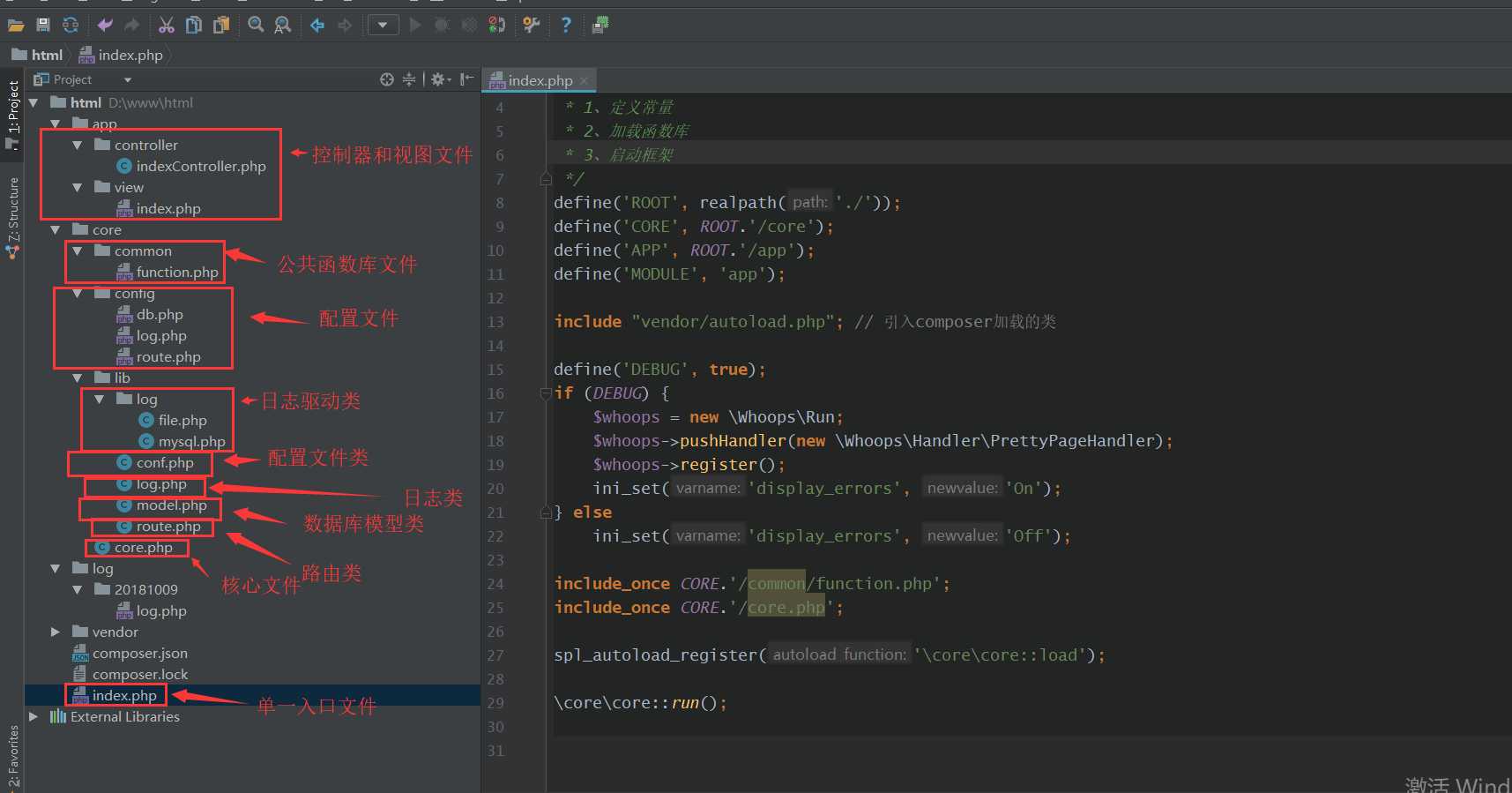The width and height of the screenshot is (1512, 793).
Task: Save all files with the floppy icon
Action: [x=42, y=26]
